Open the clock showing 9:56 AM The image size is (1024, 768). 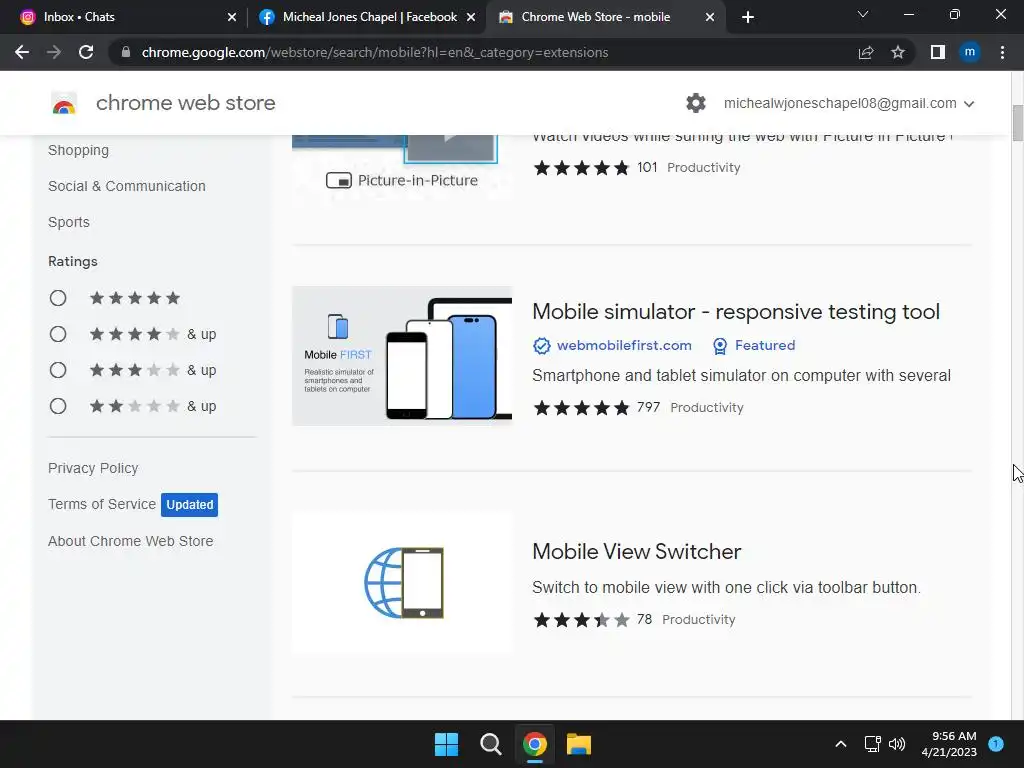tap(949, 744)
